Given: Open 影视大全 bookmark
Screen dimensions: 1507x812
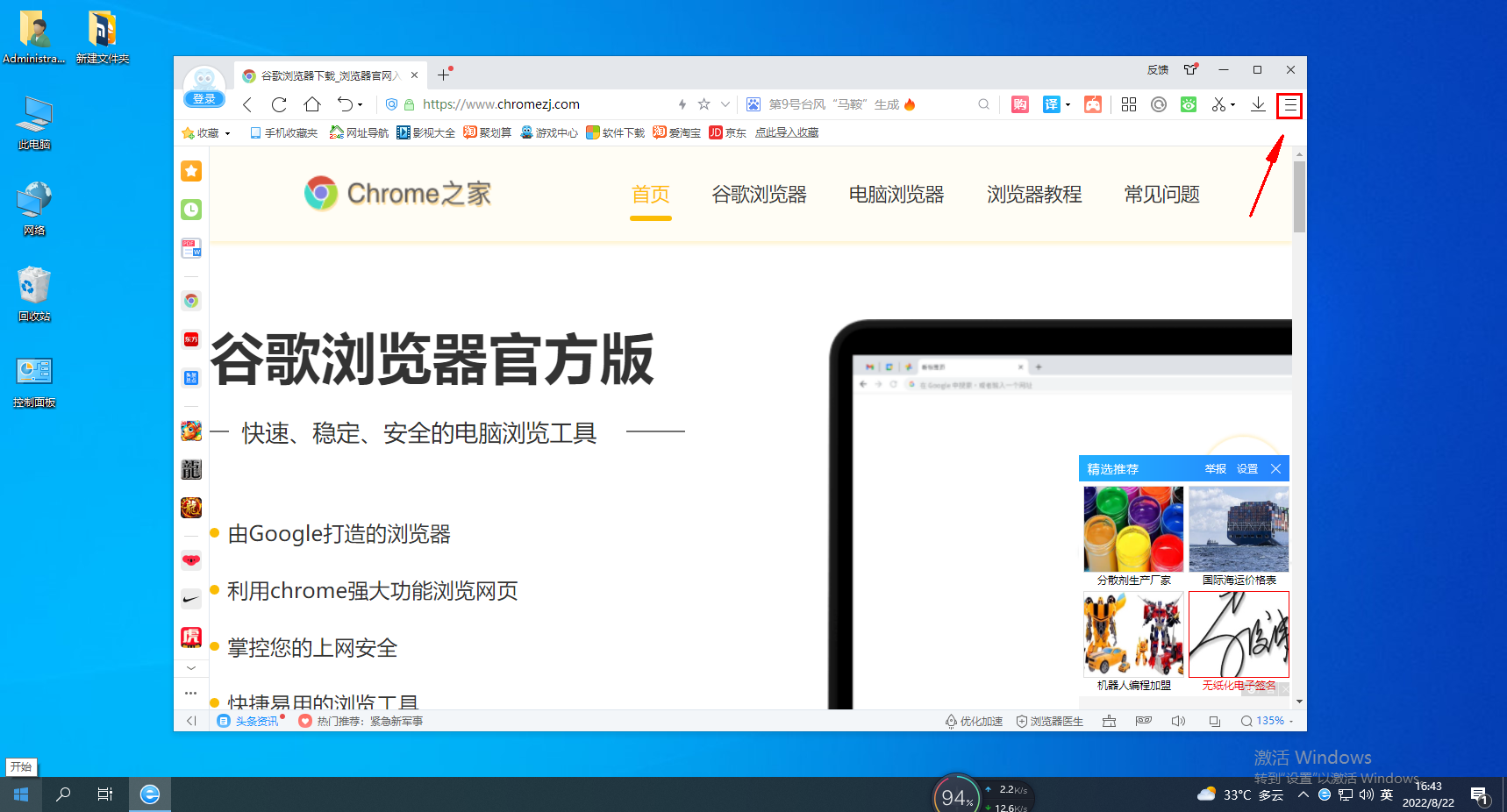Looking at the screenshot, I should (x=425, y=133).
